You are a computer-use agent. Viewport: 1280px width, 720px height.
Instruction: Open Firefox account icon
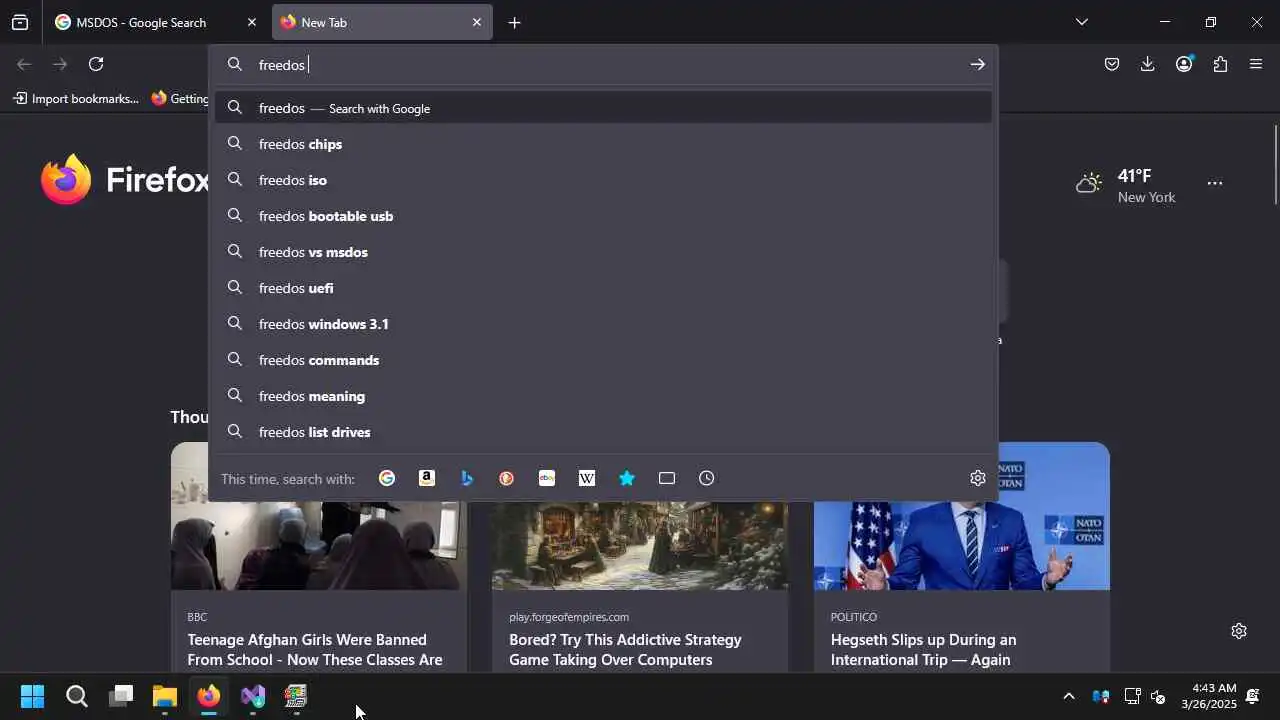[x=1184, y=64]
